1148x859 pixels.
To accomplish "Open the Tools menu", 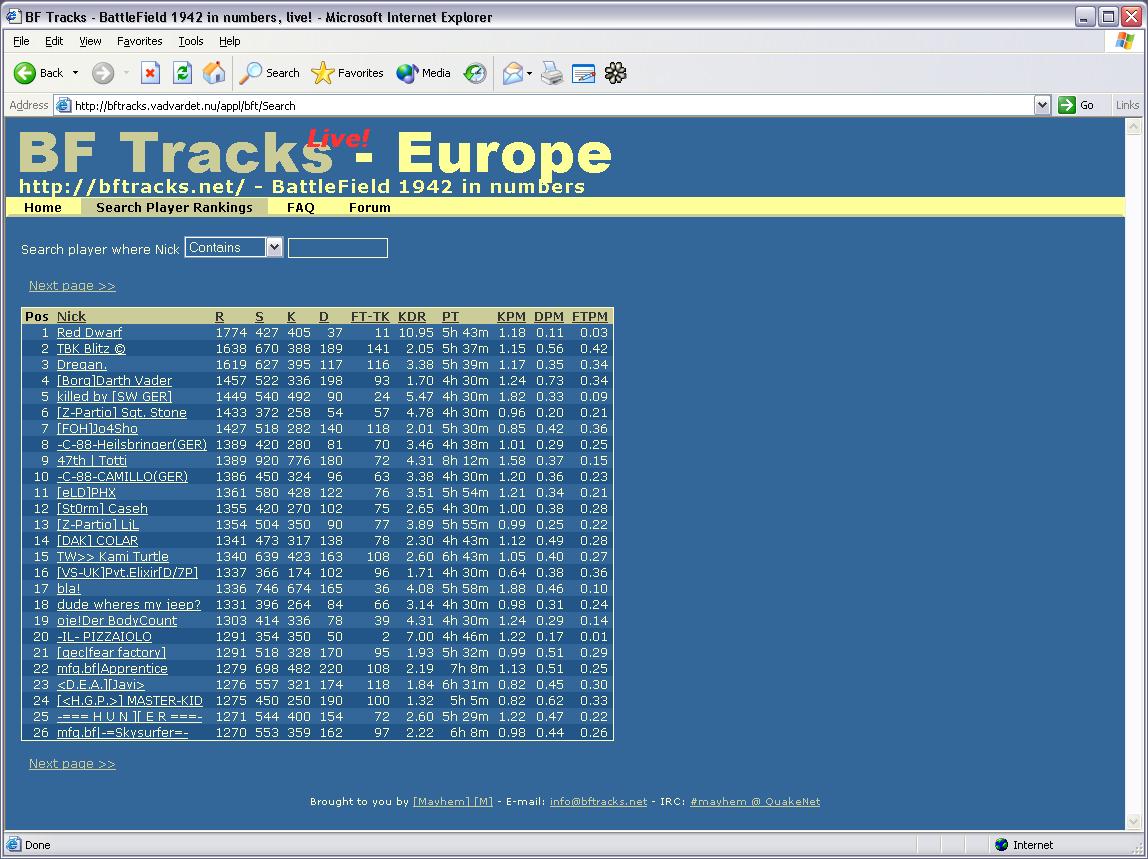I will pos(191,41).
